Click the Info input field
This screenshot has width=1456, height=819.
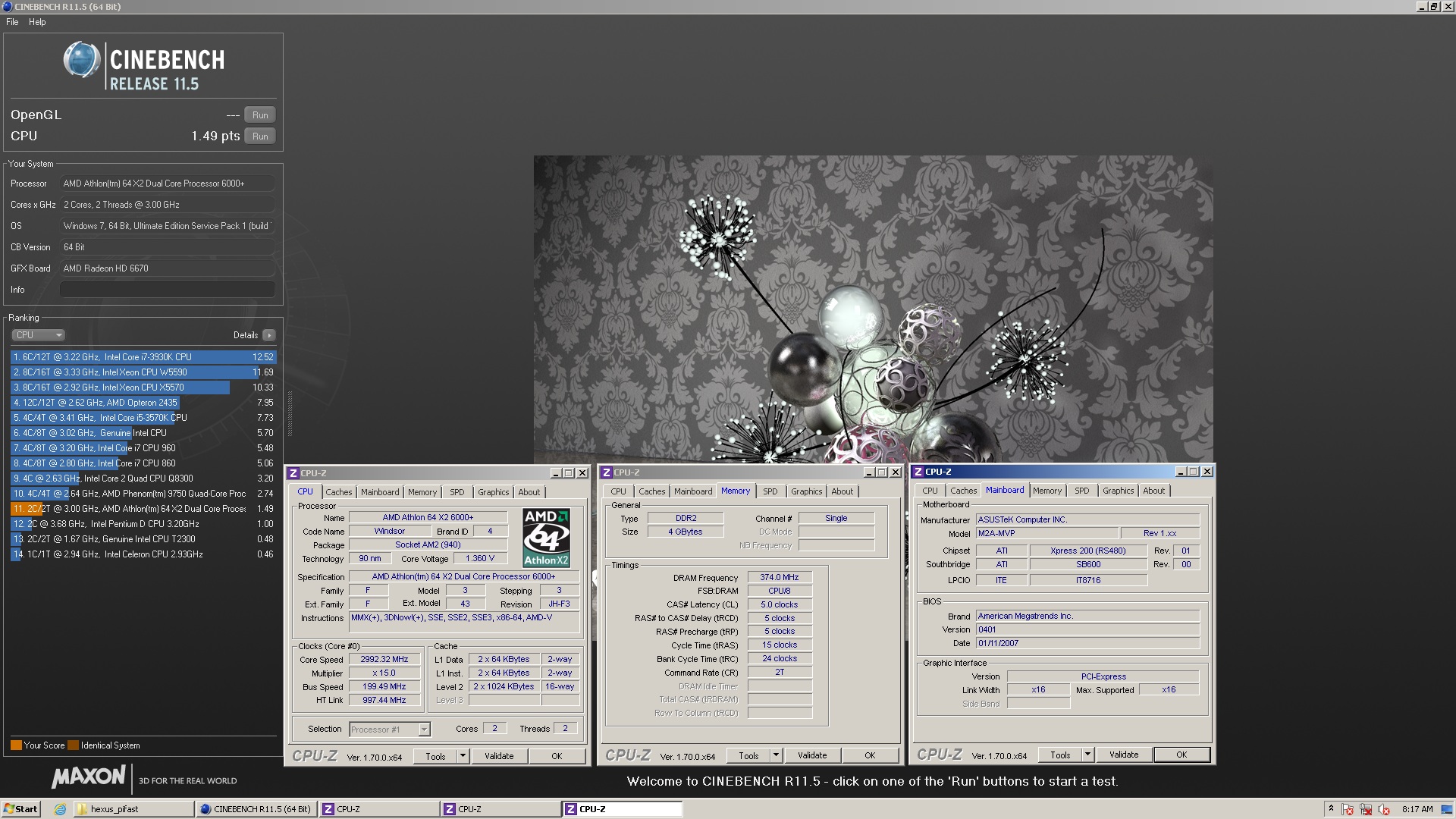tap(168, 290)
